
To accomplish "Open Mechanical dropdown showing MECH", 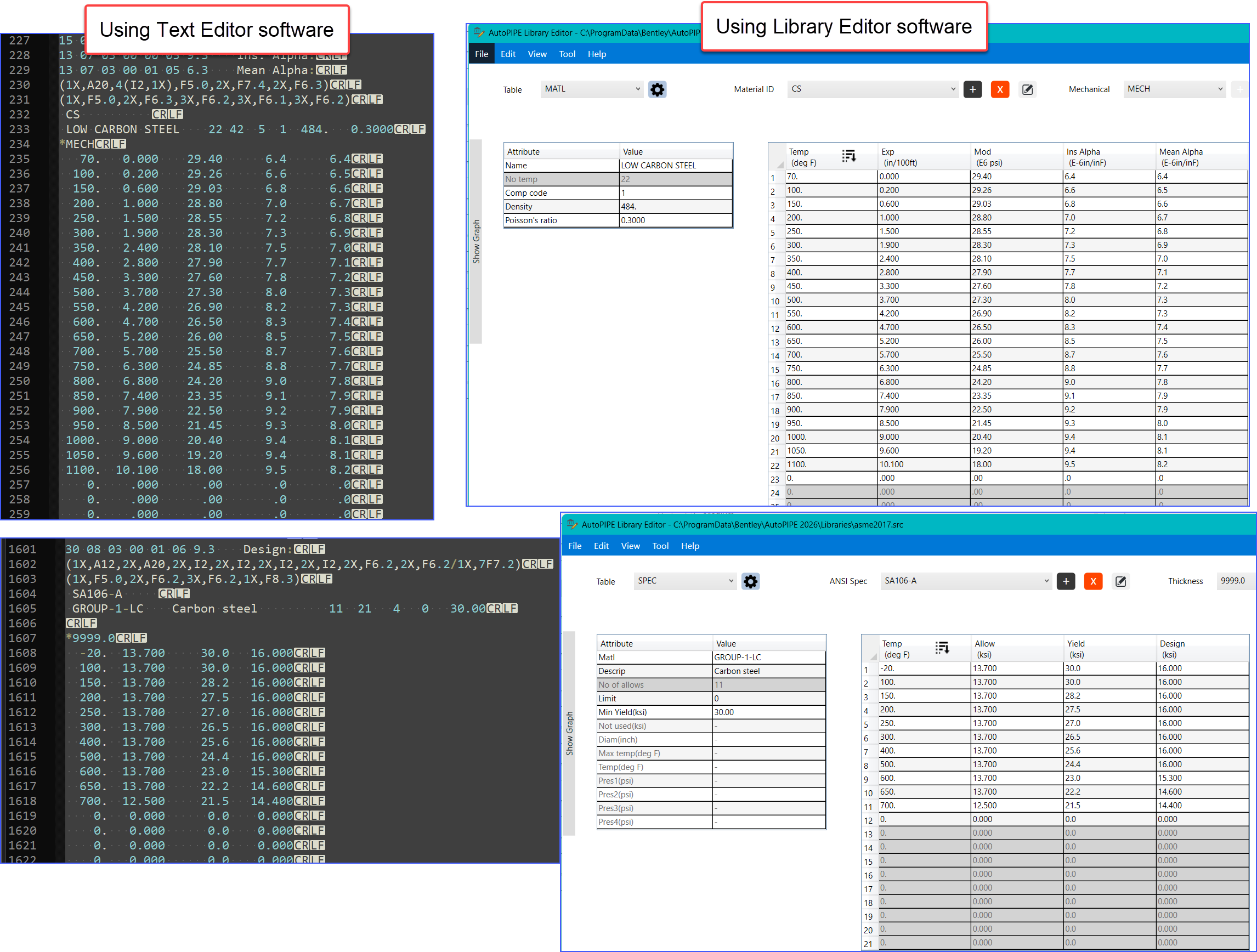I will (1174, 89).
